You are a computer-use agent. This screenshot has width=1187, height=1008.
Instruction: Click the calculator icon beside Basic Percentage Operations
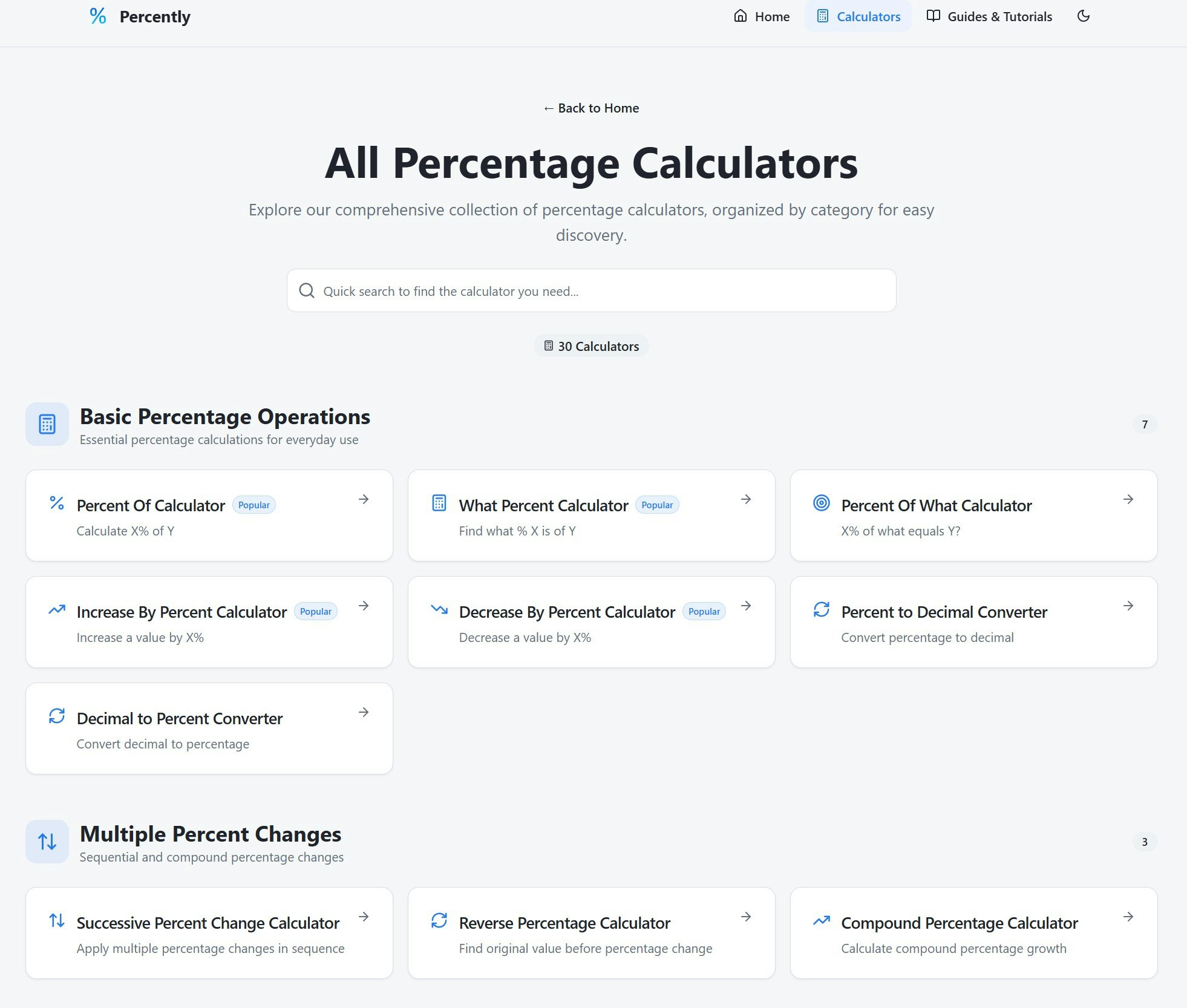[x=47, y=424]
